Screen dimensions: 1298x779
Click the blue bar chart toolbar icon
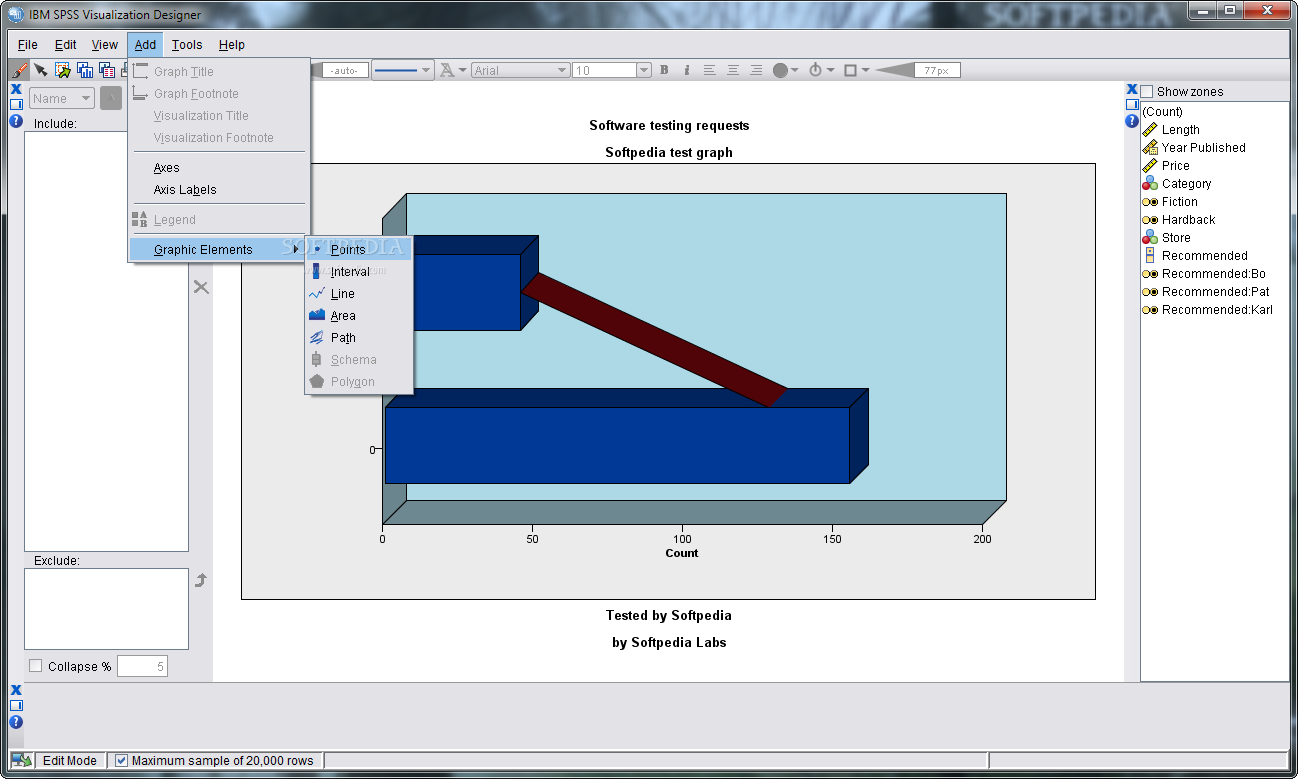pos(85,70)
